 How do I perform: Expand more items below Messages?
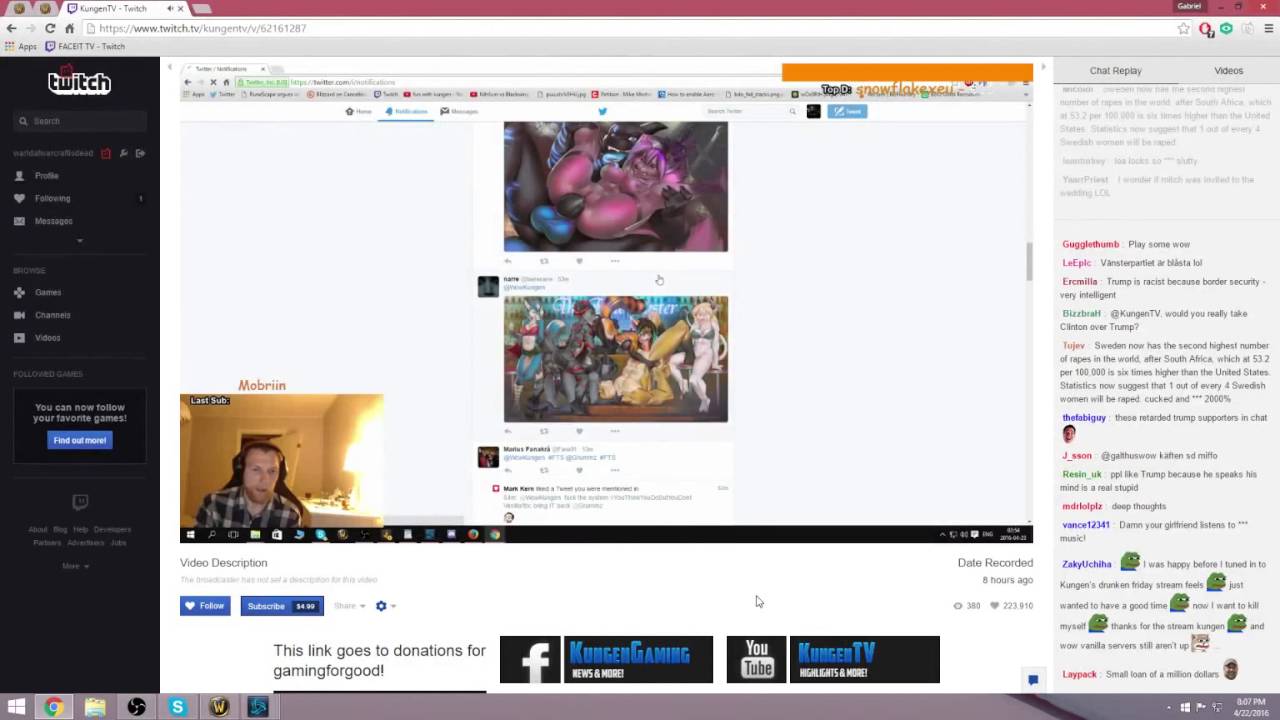[80, 240]
